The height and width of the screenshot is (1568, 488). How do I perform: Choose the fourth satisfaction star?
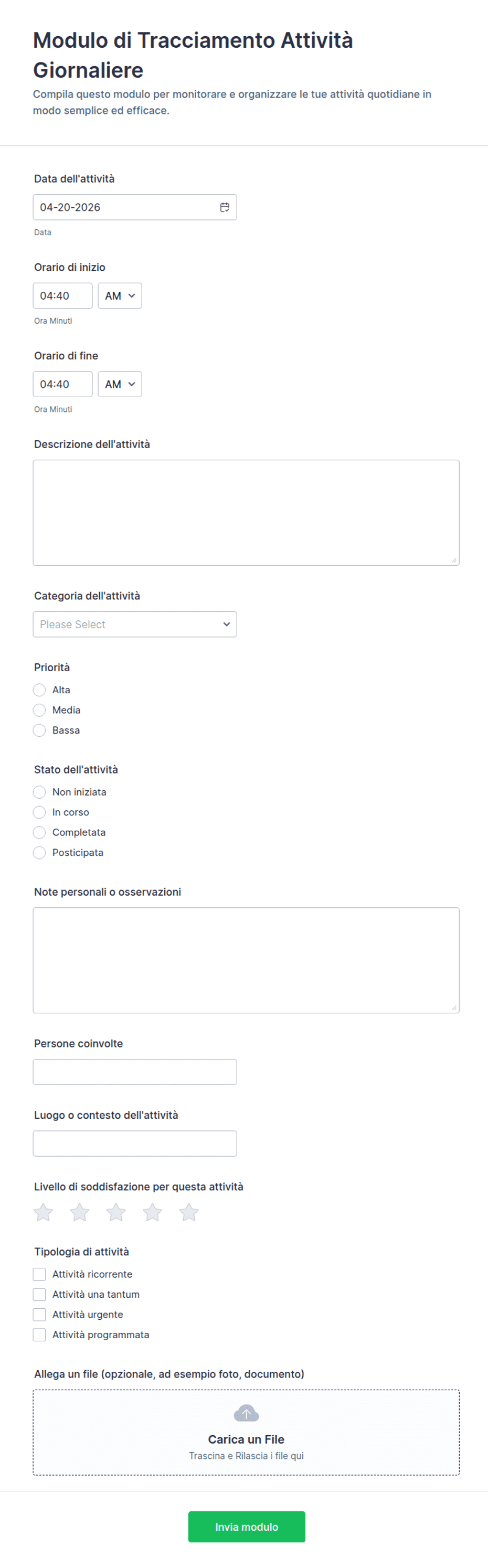click(x=153, y=1212)
